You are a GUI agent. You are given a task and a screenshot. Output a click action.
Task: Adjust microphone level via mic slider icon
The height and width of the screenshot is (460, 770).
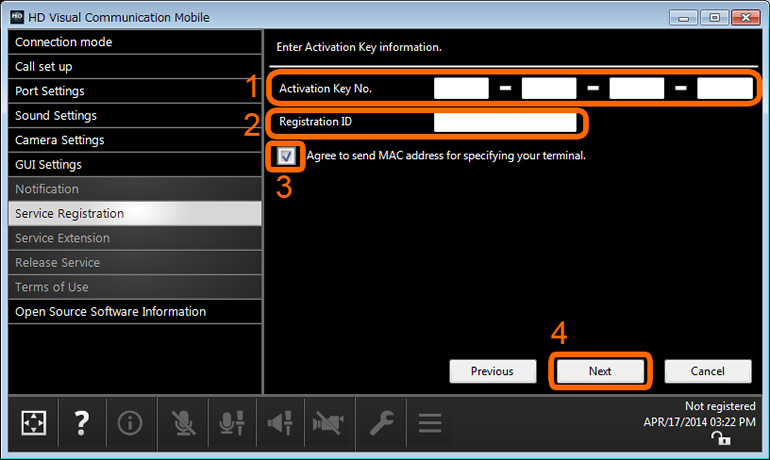point(232,423)
